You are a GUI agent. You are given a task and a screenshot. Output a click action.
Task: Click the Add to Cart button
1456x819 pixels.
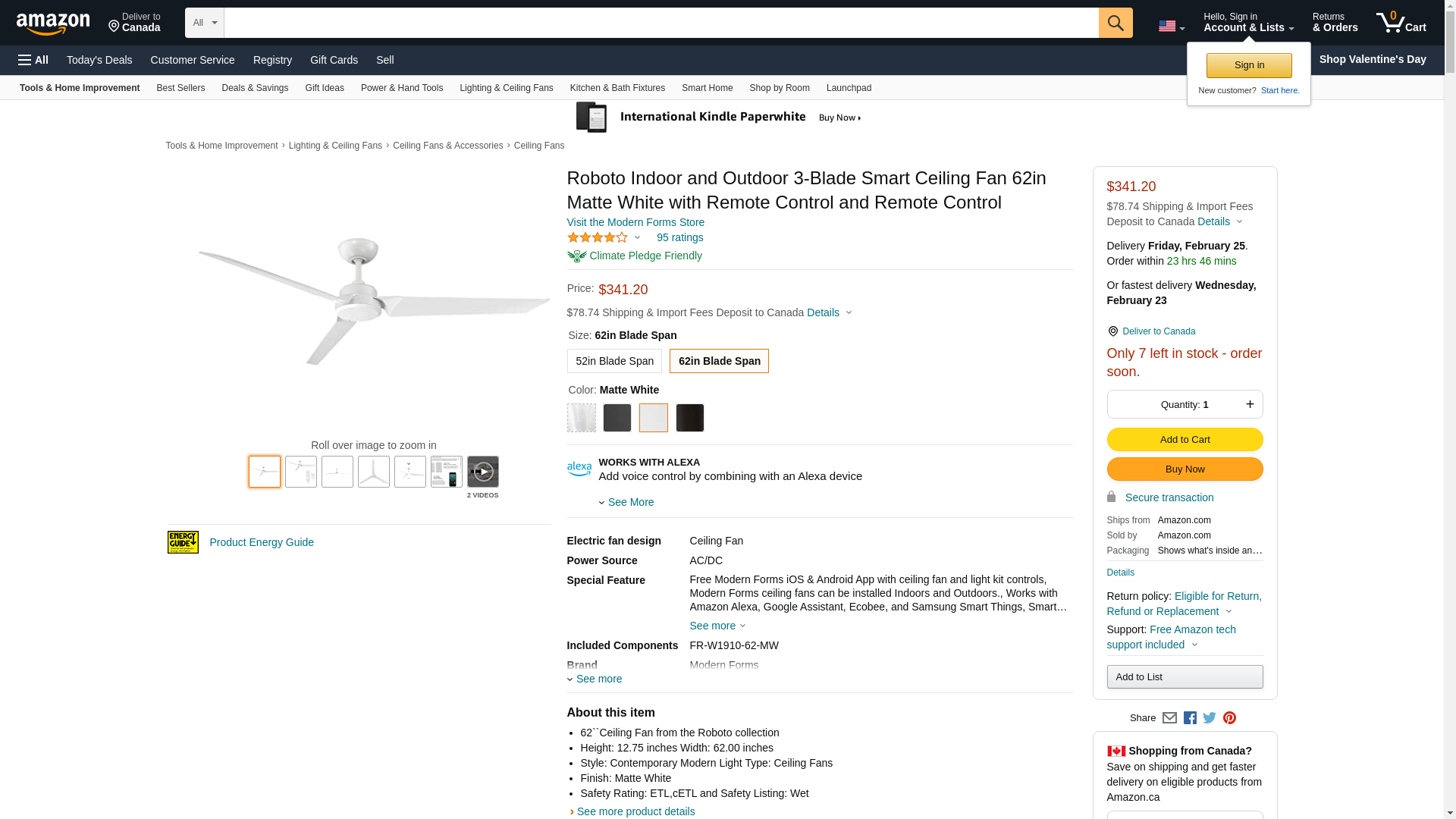point(1185,440)
